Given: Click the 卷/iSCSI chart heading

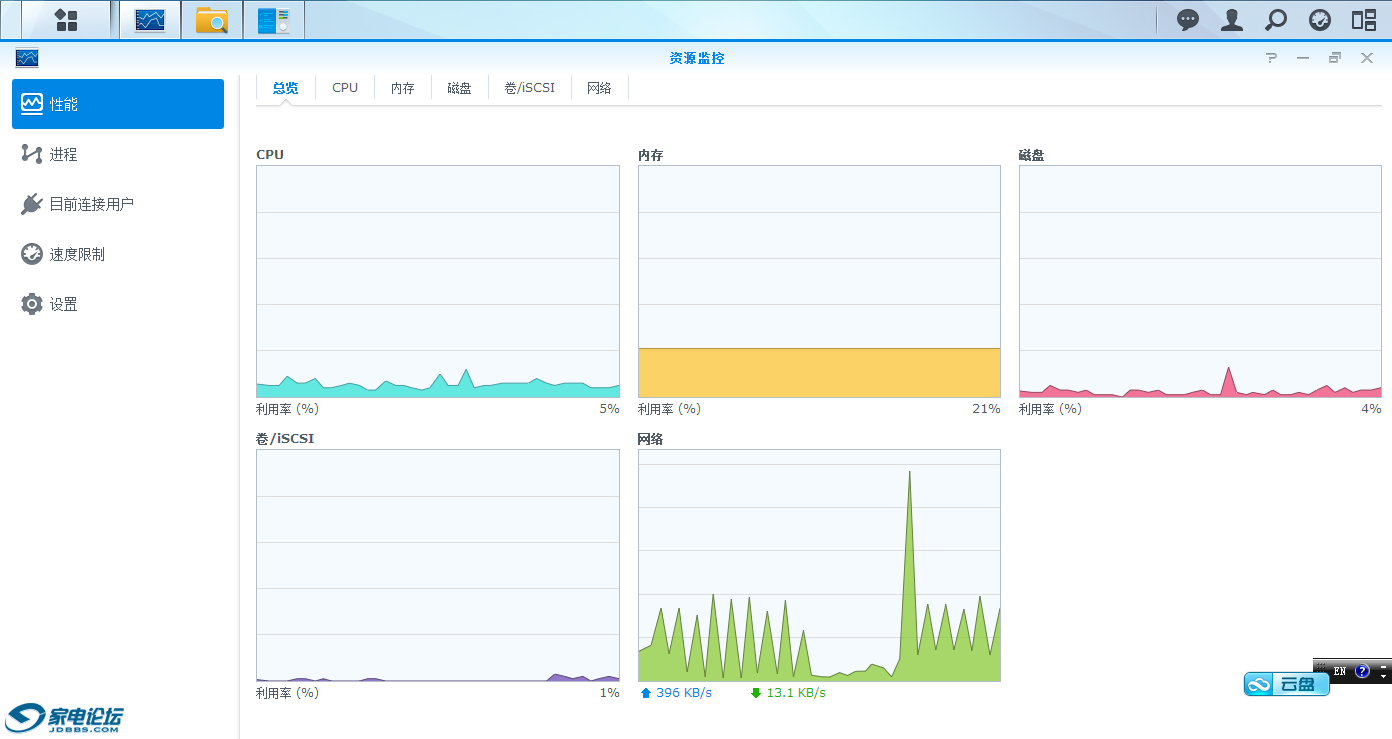Looking at the screenshot, I should click(x=285, y=439).
